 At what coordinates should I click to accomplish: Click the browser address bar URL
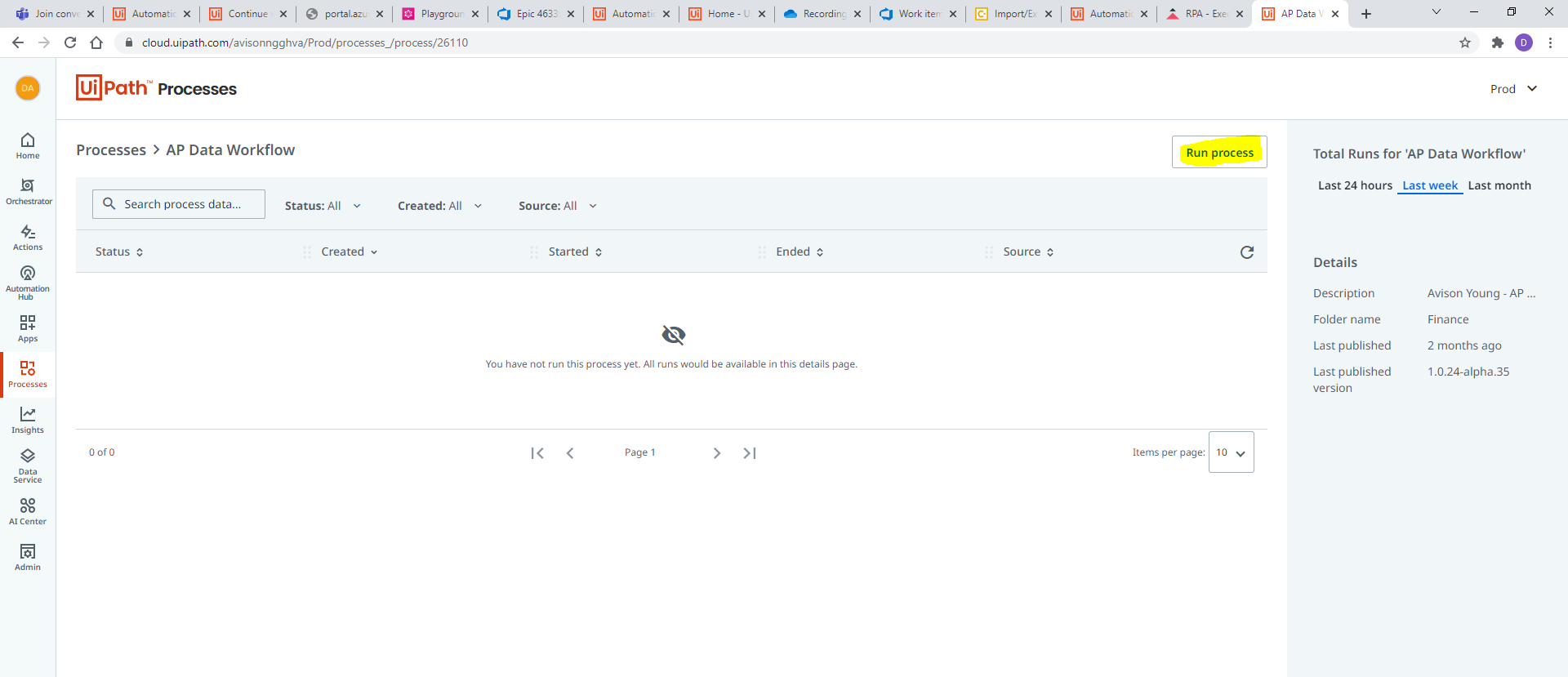305,42
